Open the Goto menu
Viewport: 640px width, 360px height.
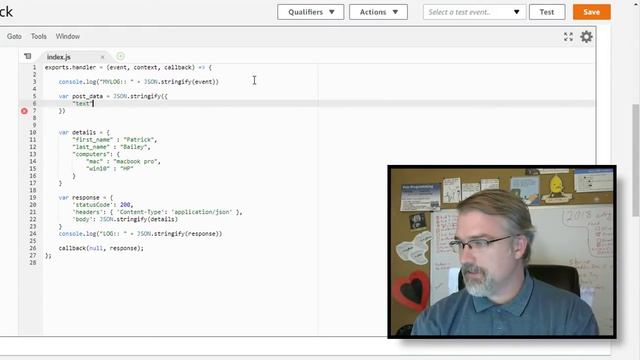(x=14, y=36)
